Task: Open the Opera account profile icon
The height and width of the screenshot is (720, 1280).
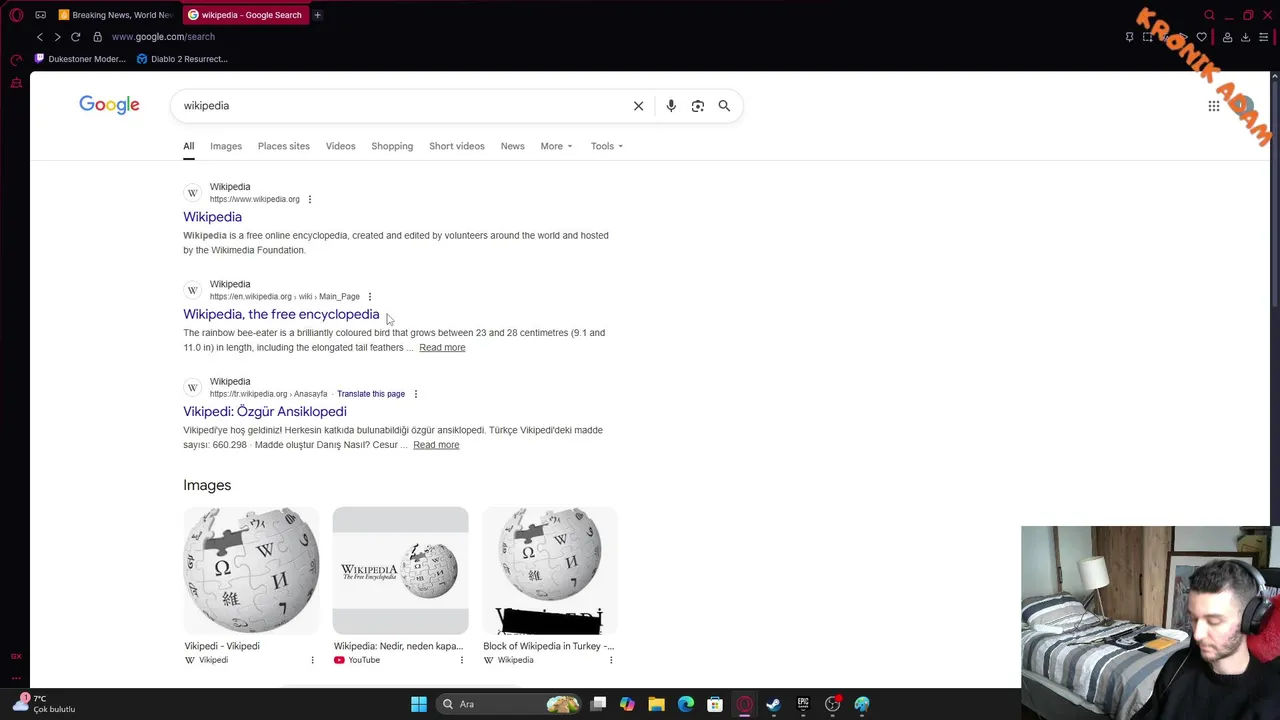Action: (x=1227, y=37)
